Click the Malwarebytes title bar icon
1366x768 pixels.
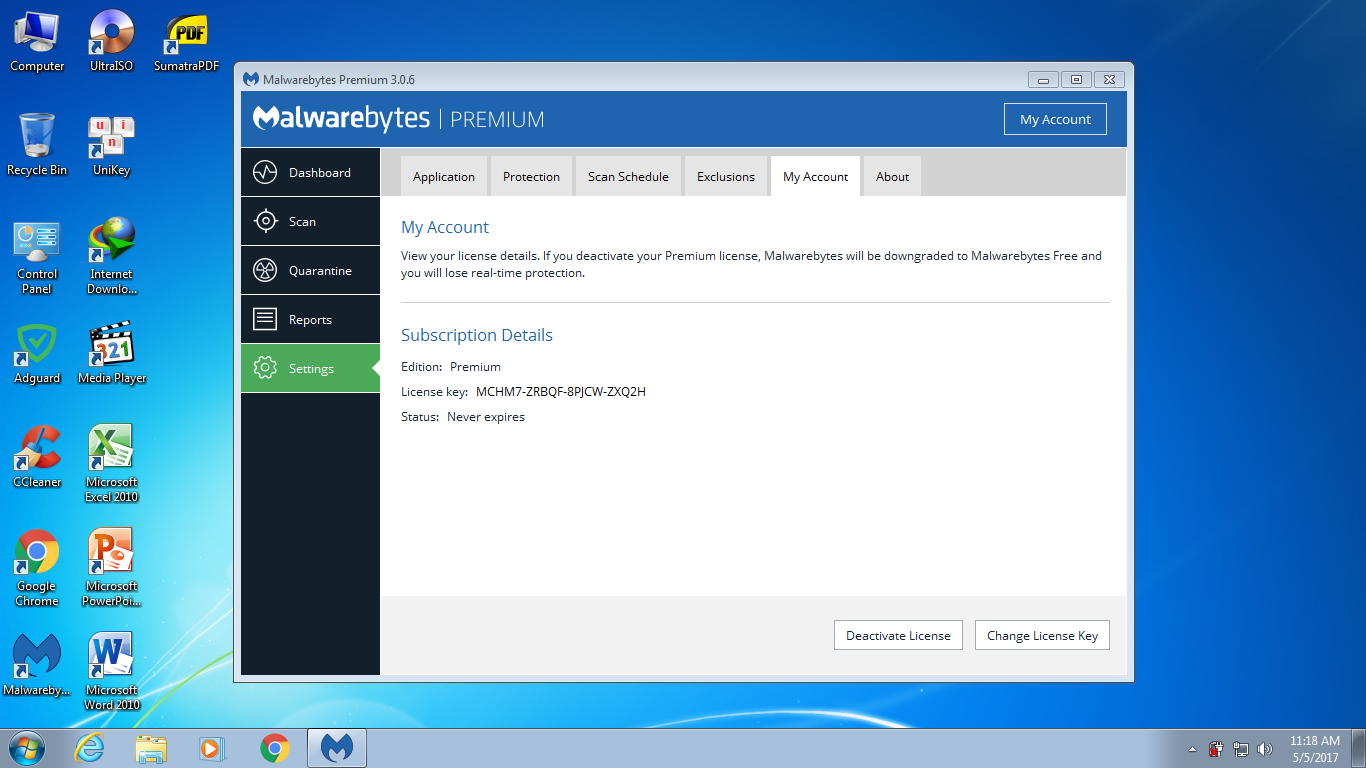point(250,79)
